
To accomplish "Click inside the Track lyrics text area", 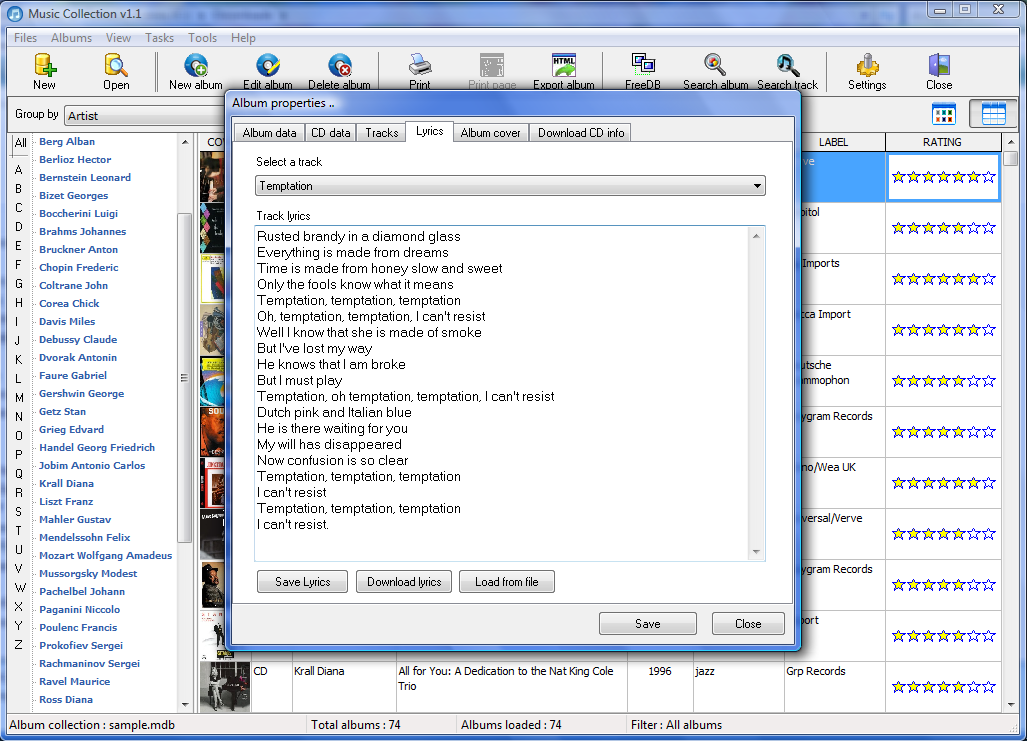I will [502, 393].
